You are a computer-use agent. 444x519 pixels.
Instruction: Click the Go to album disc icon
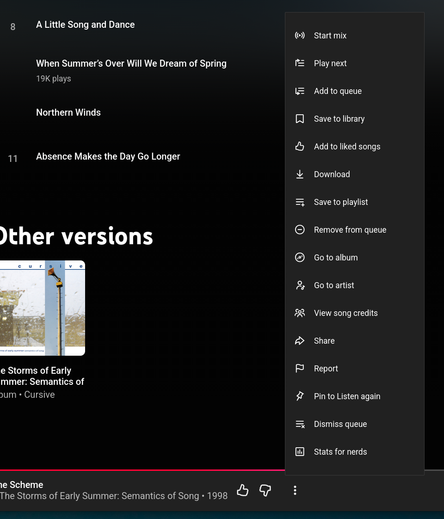[300, 257]
